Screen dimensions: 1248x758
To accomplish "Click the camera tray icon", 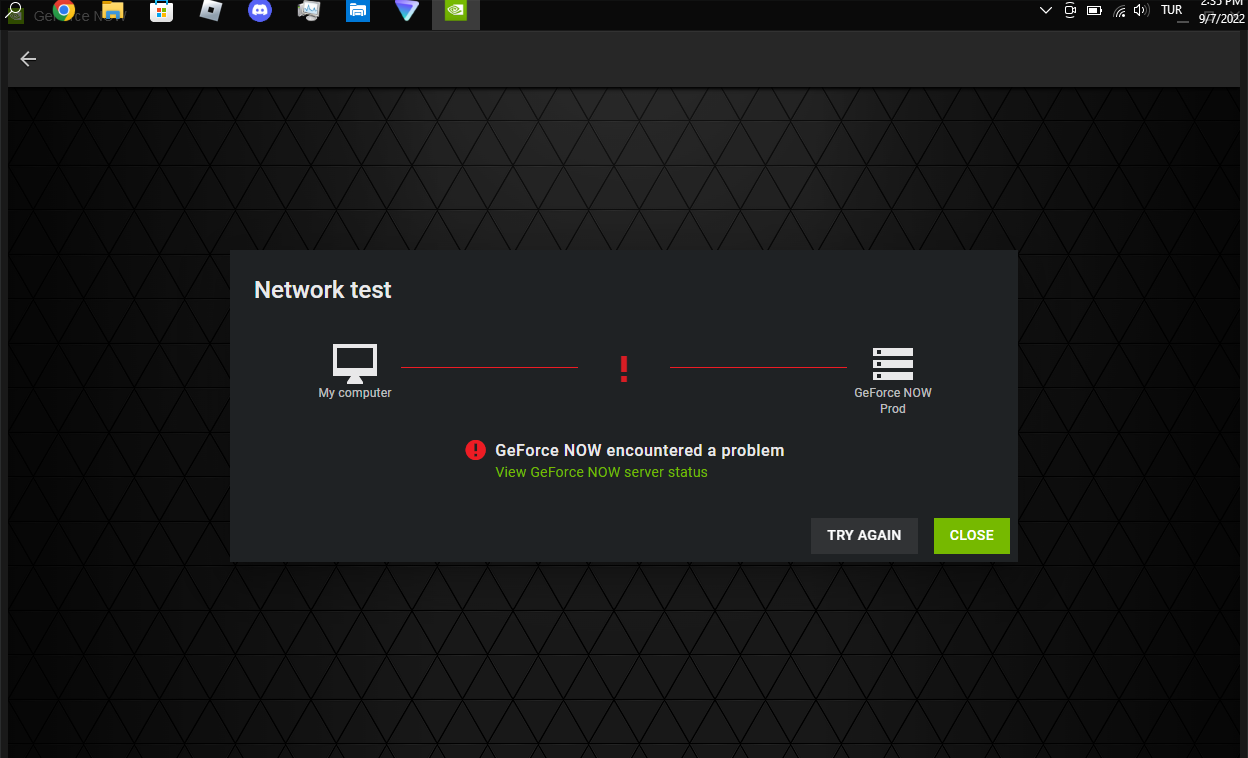I will (1070, 10).
